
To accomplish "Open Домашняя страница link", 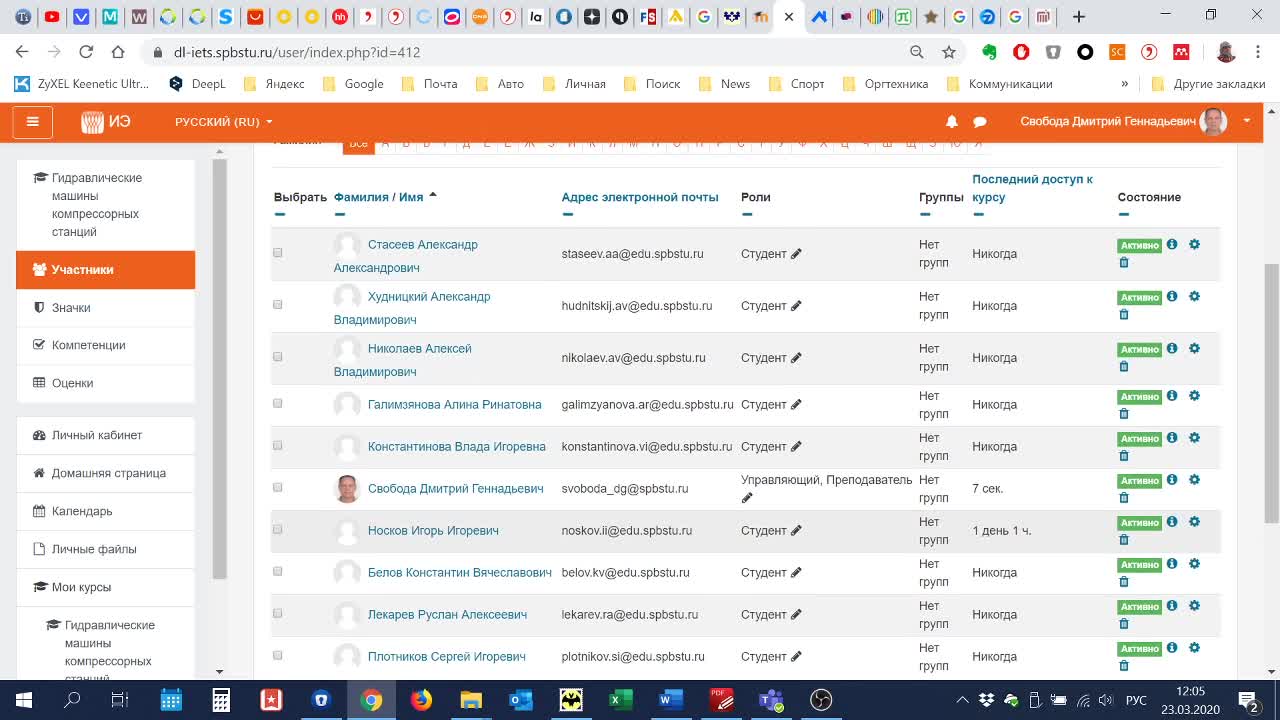I will click(x=105, y=473).
